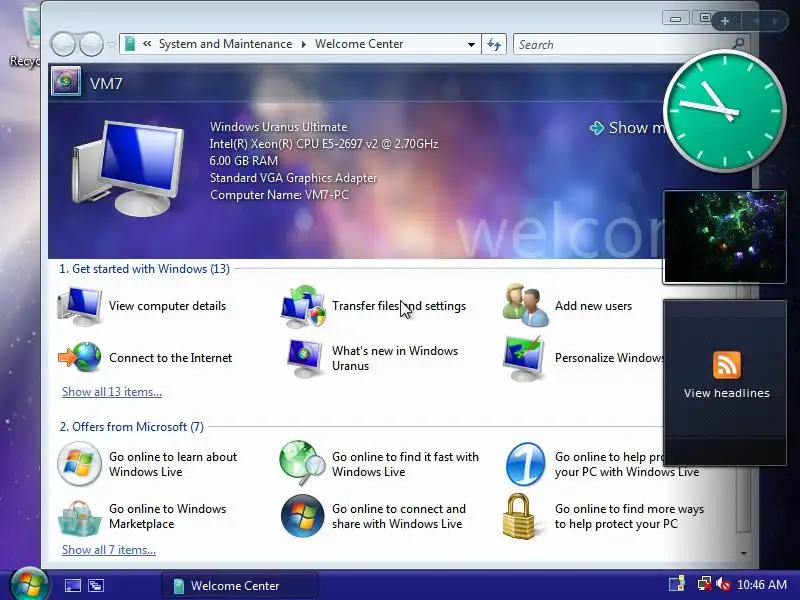Select the Windows Live OneCare number one icon
Viewport: 800px width, 600px height.
click(525, 464)
